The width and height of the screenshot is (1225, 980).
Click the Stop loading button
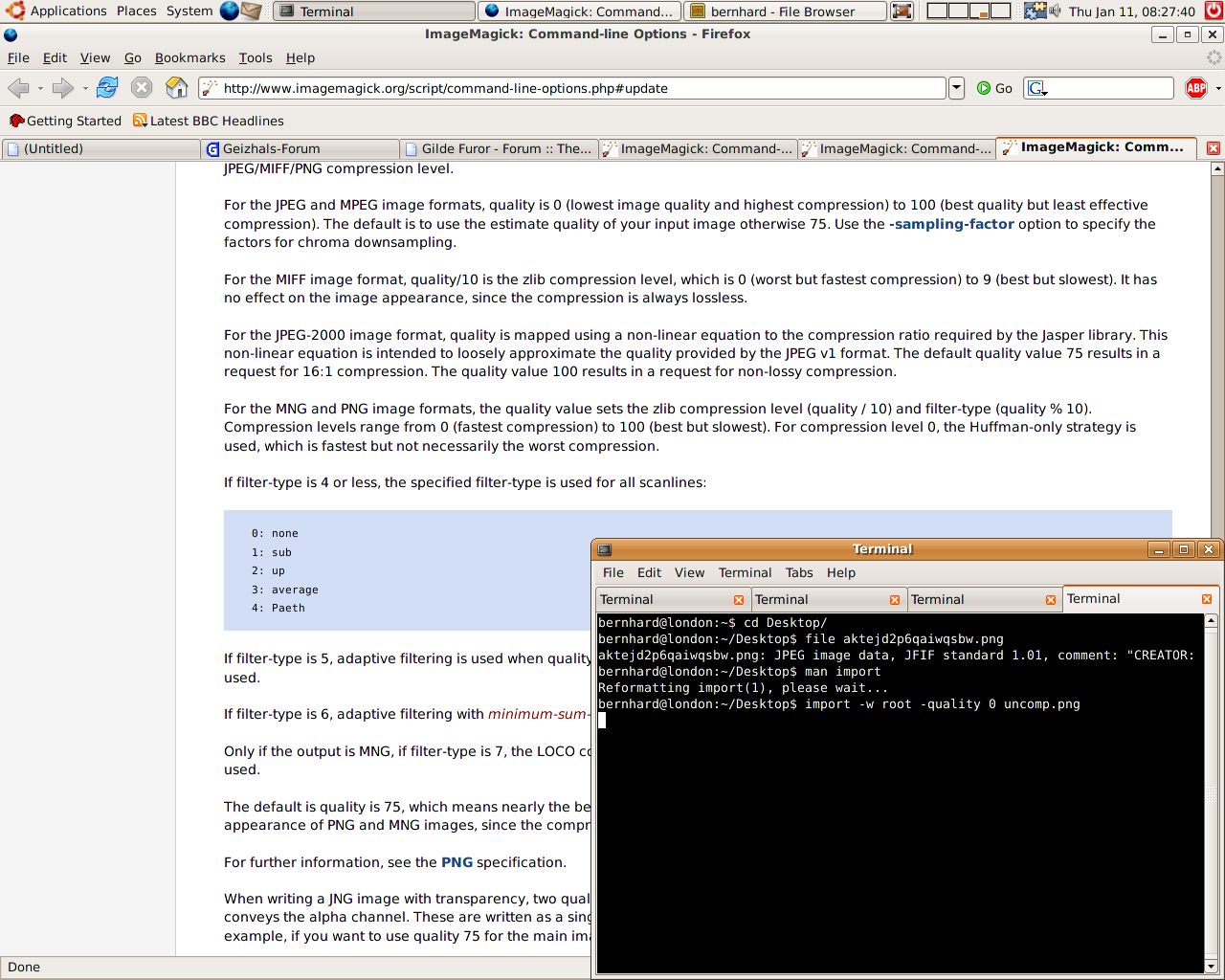[x=142, y=88]
